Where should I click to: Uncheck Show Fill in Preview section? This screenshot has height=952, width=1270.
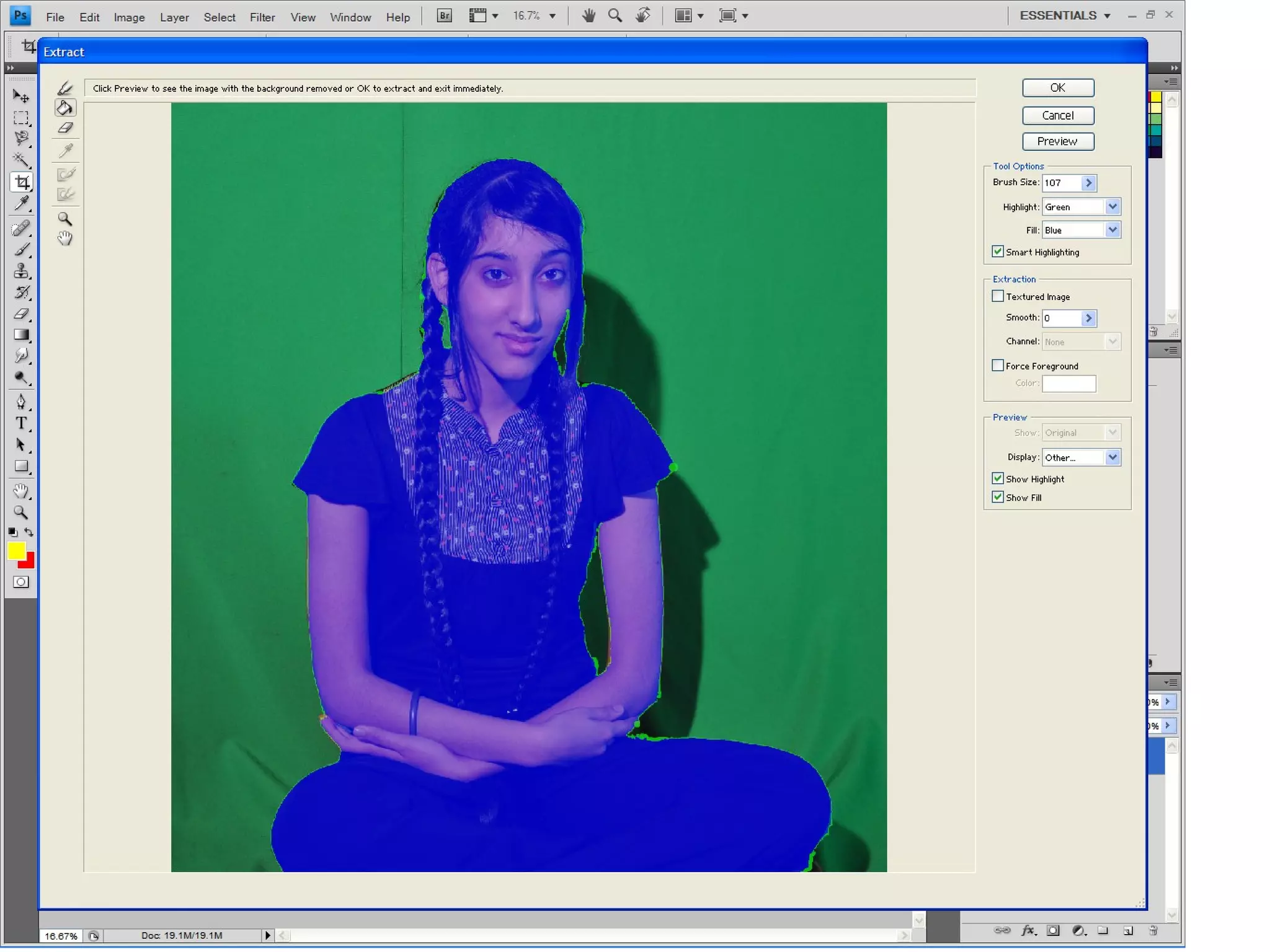tap(997, 497)
